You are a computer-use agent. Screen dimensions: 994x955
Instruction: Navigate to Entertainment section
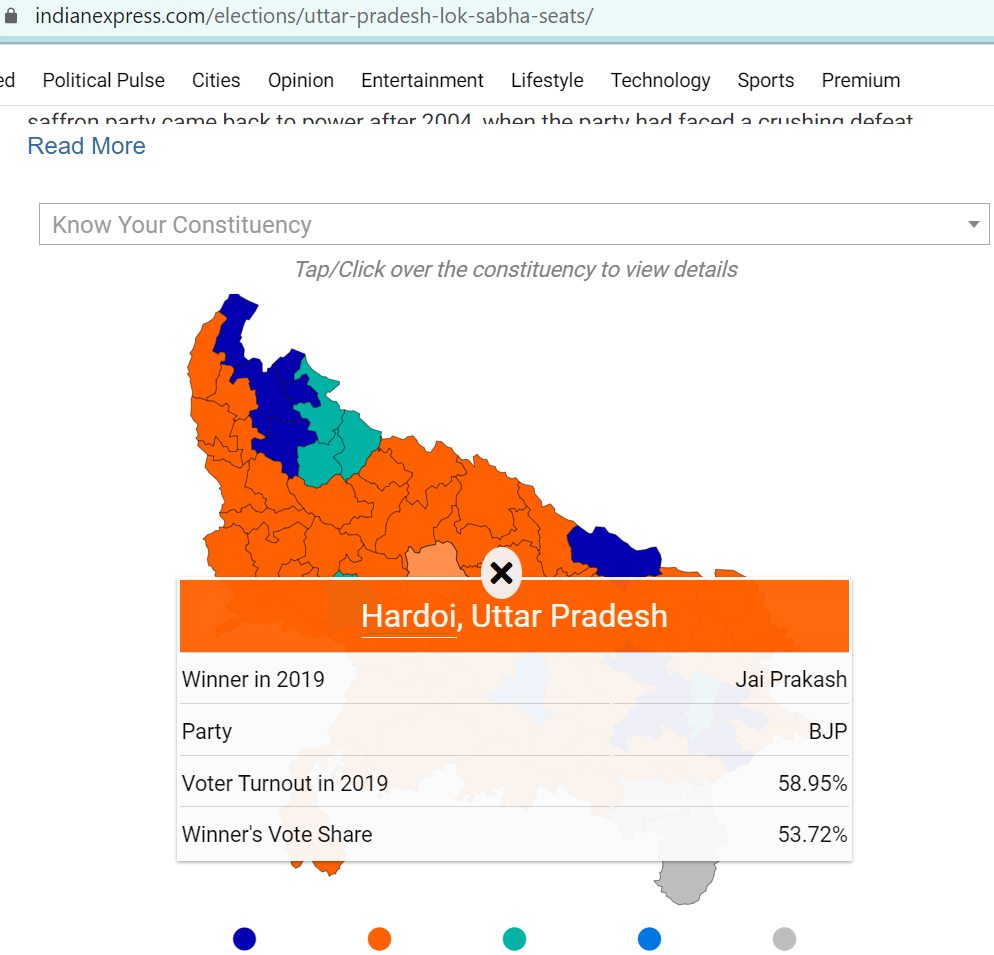[422, 81]
